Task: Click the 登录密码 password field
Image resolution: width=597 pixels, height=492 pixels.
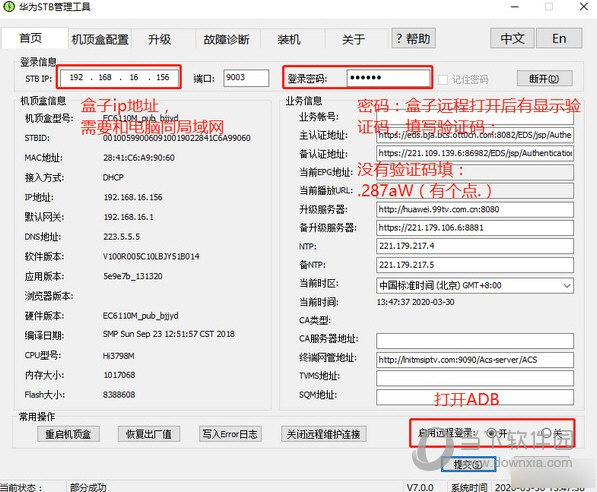Action: [x=388, y=78]
